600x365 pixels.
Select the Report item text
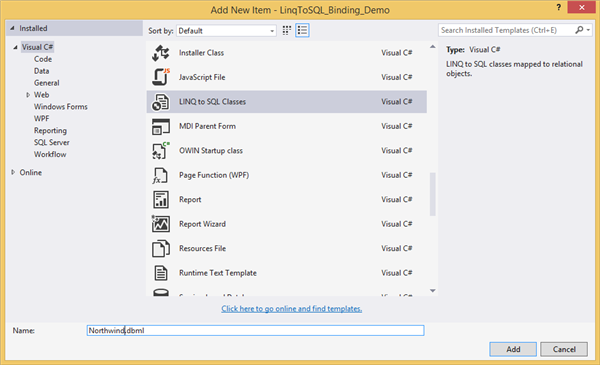[x=190, y=200]
